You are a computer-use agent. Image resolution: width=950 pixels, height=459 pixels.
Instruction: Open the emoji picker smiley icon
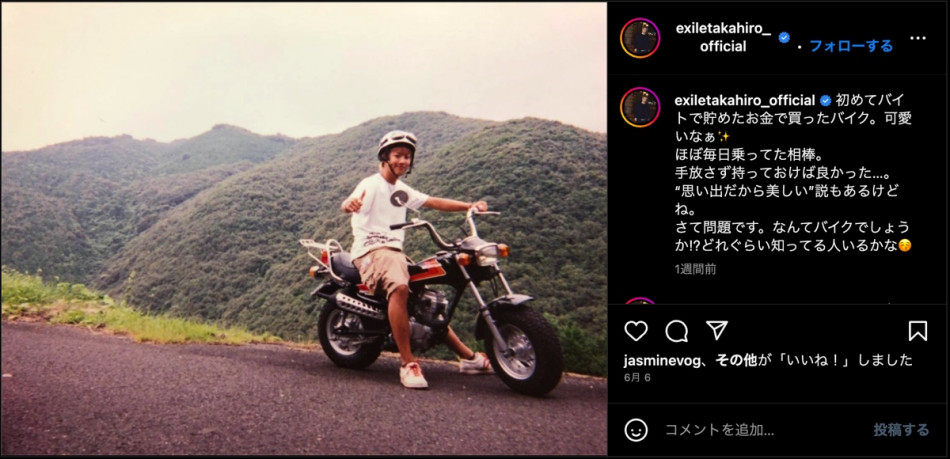(636, 430)
